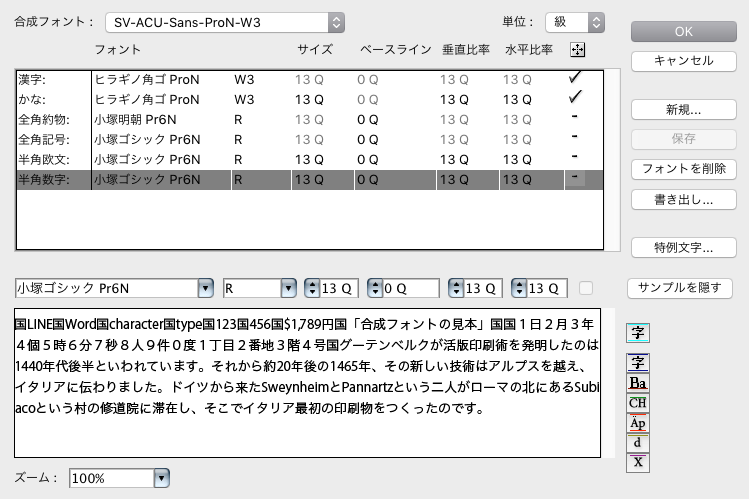Viewport: 749px width, 499px height.
Task: Open the 合成フォント dropdown SV-ACU-Sans-ProN-W3
Action: (225, 22)
